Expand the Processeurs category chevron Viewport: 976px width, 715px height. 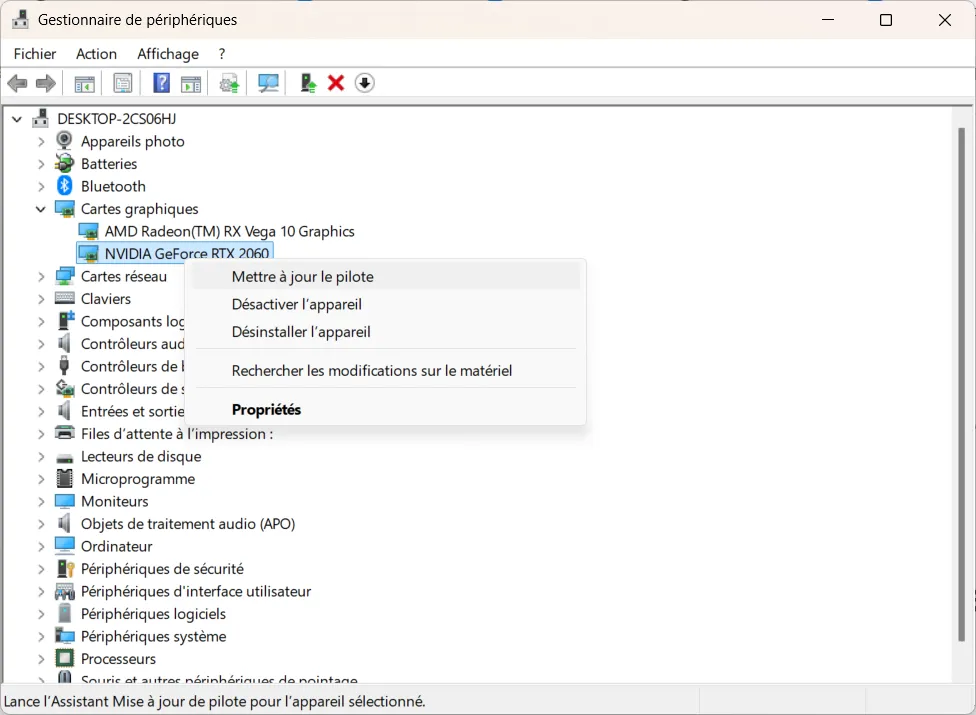(41, 658)
